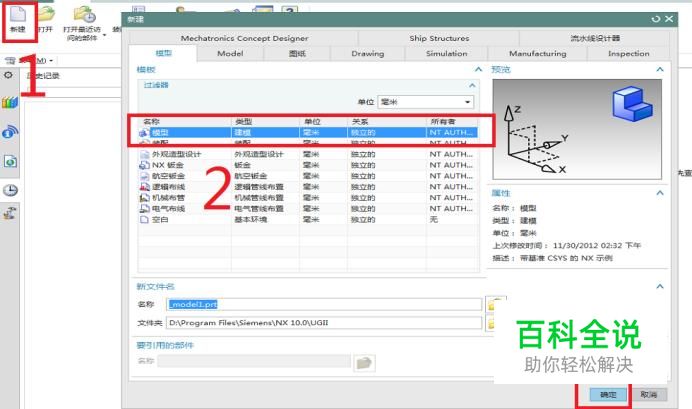
Task: Browse for part to reference icon
Action: [365, 363]
